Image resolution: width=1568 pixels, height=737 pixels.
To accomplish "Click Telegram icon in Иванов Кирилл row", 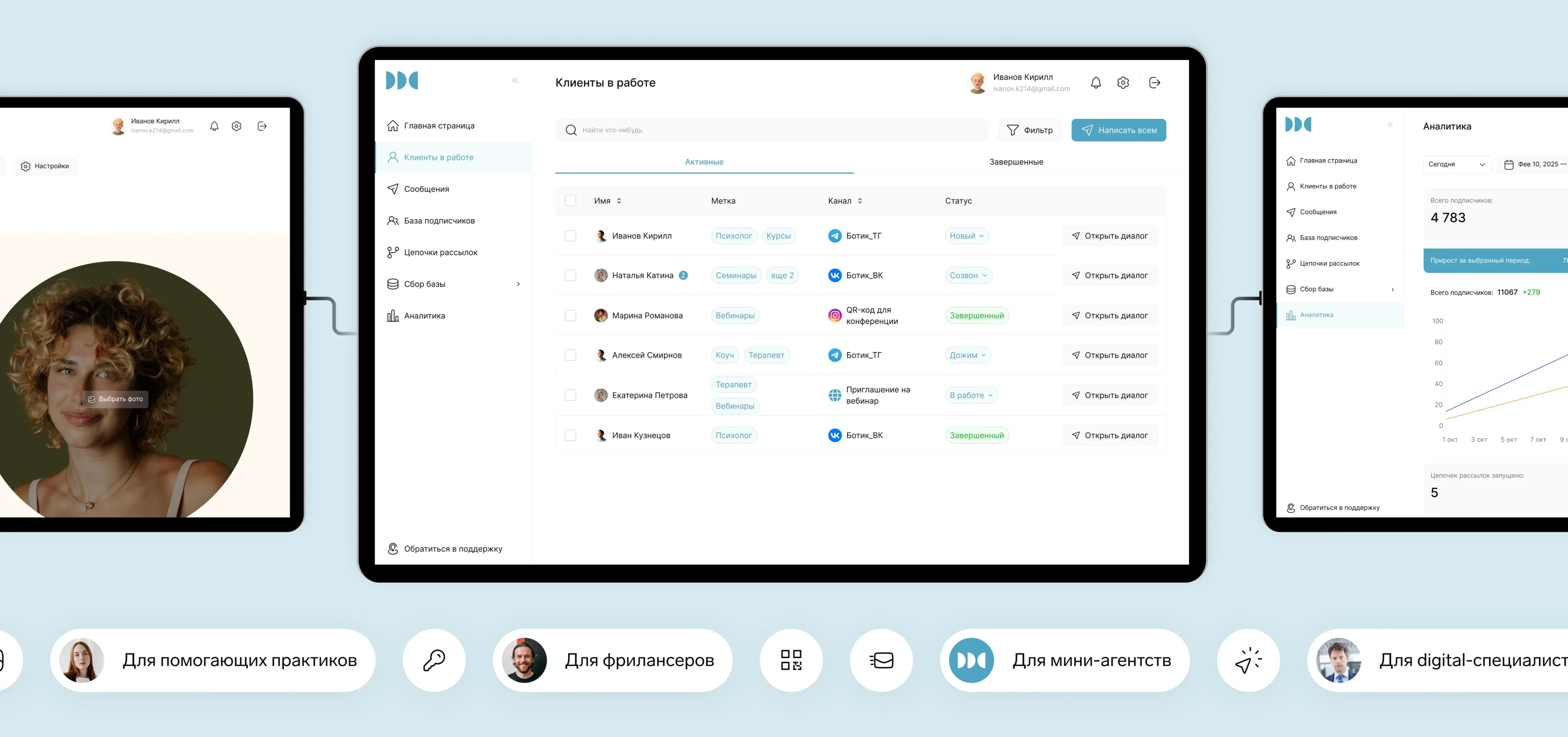I will [x=835, y=236].
